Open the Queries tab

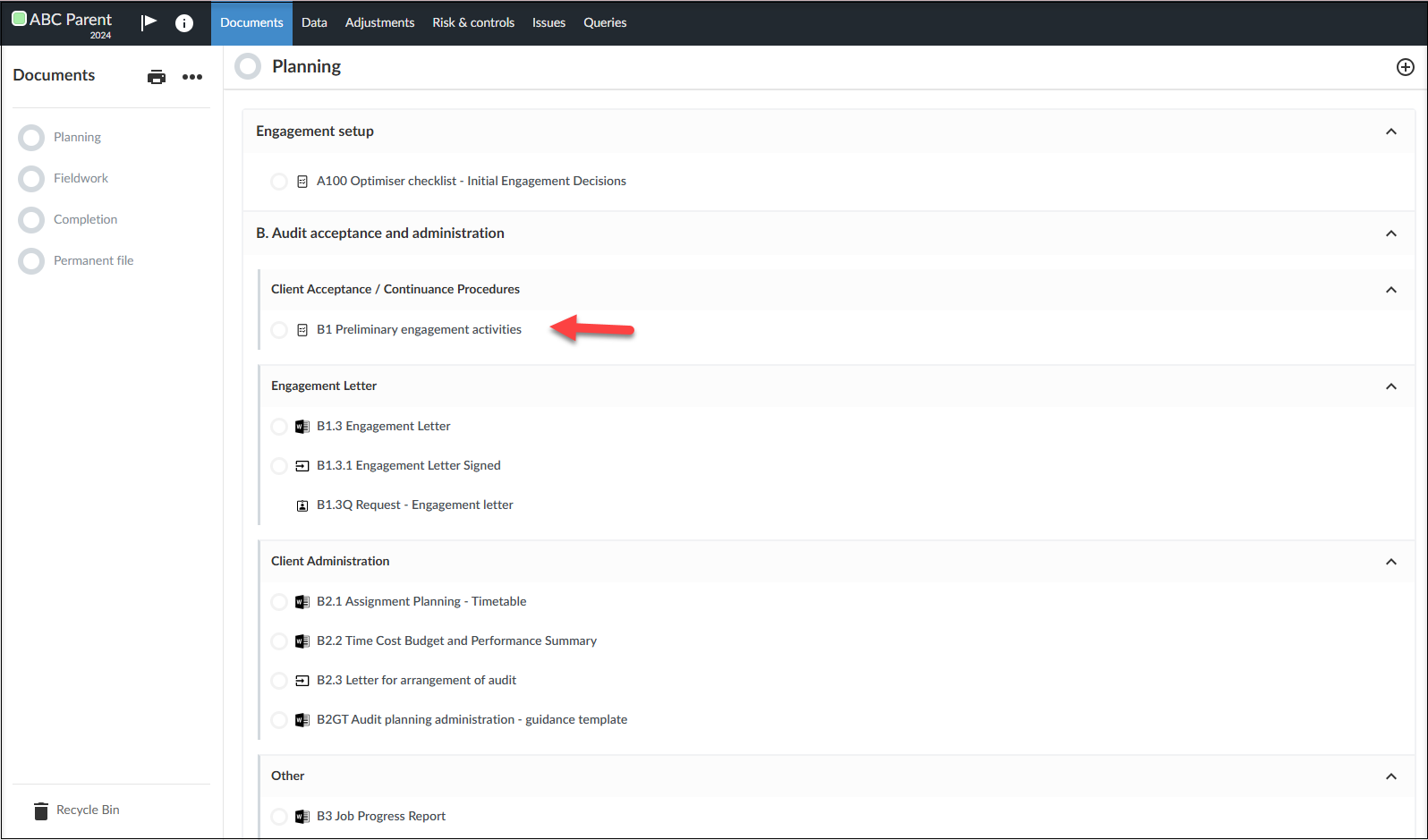605,23
